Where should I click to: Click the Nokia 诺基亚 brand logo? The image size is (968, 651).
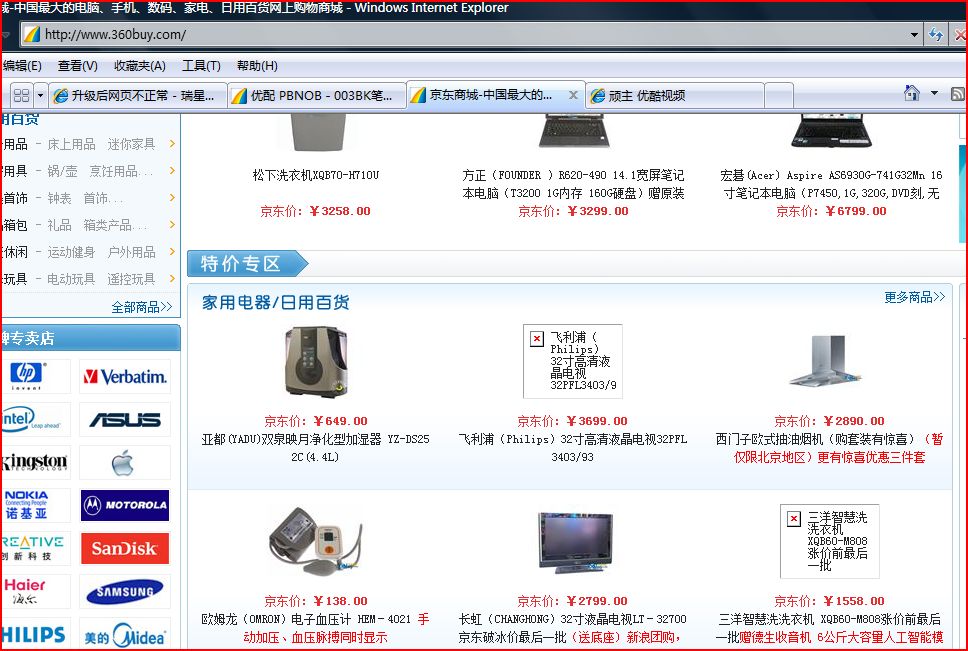36,505
